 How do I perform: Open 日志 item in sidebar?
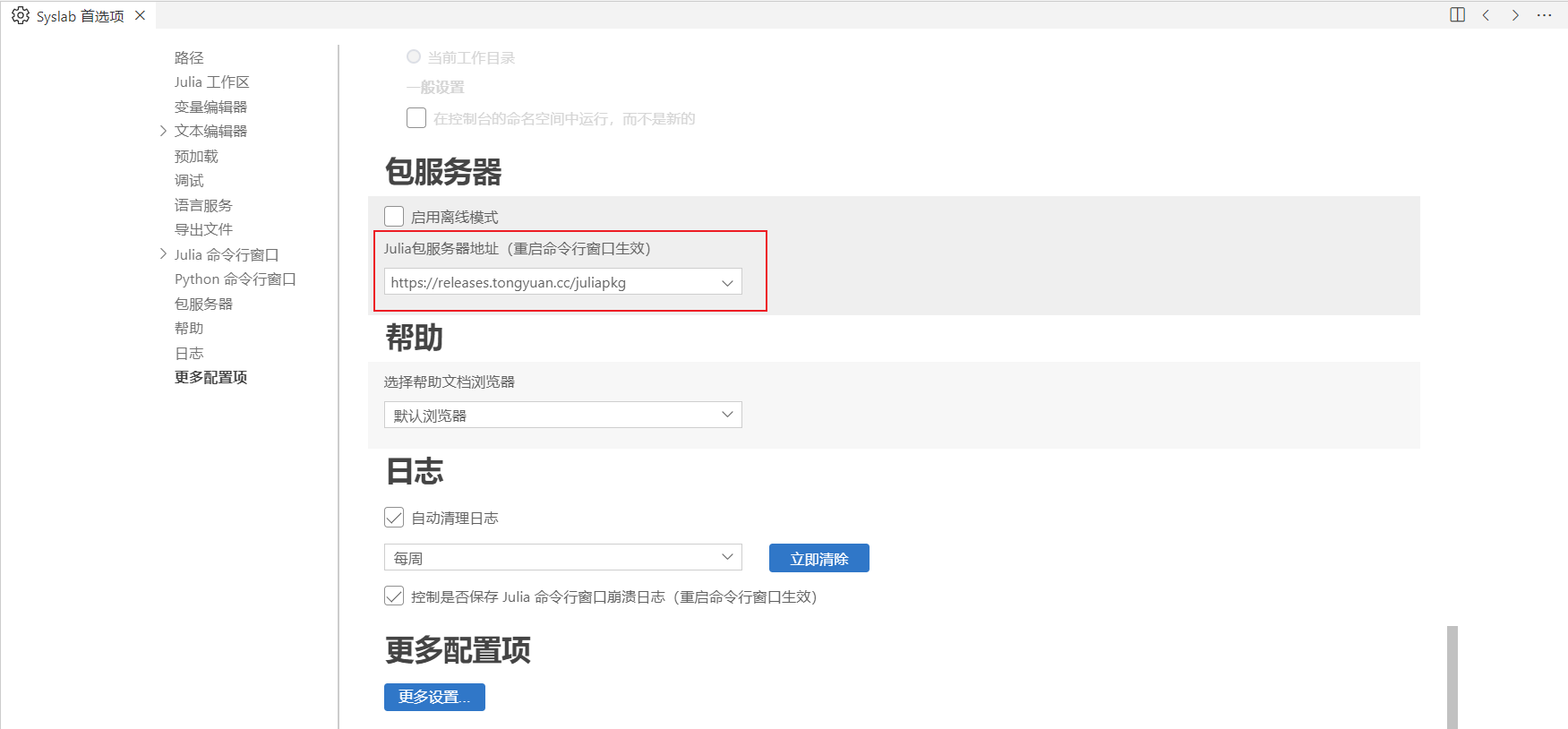tap(189, 353)
